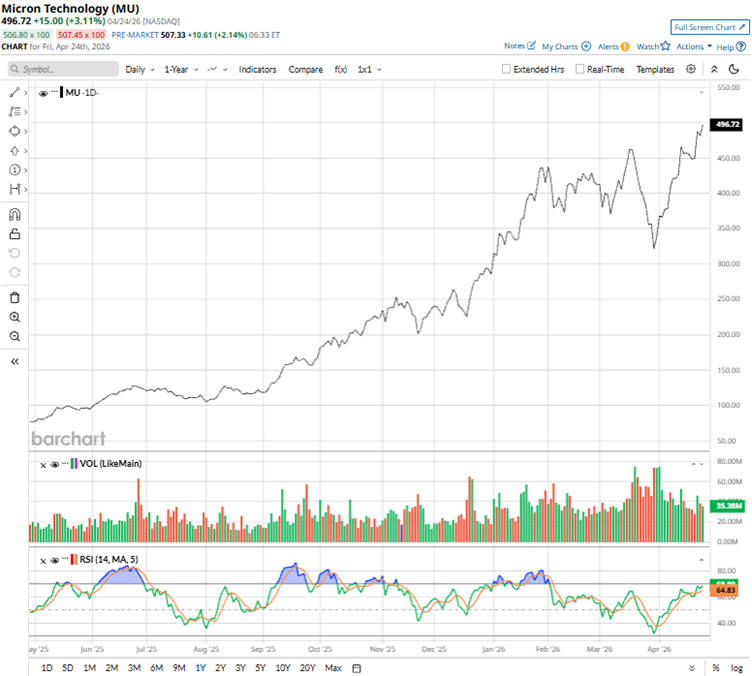Screen dimensions: 752x676
Task: Select the 20Y range button
Action: click(307, 668)
